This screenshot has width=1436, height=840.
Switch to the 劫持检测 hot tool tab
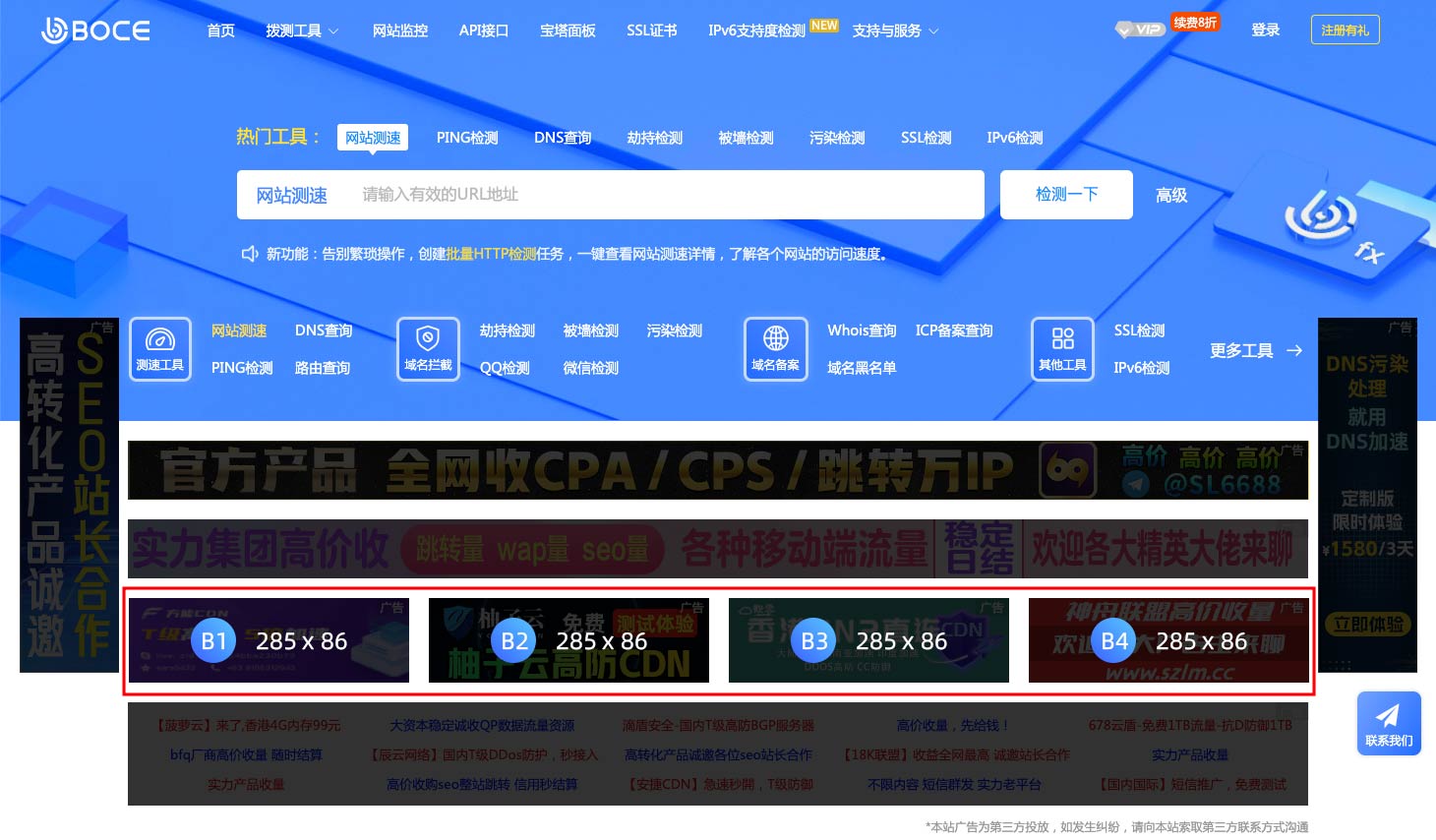coord(655,138)
